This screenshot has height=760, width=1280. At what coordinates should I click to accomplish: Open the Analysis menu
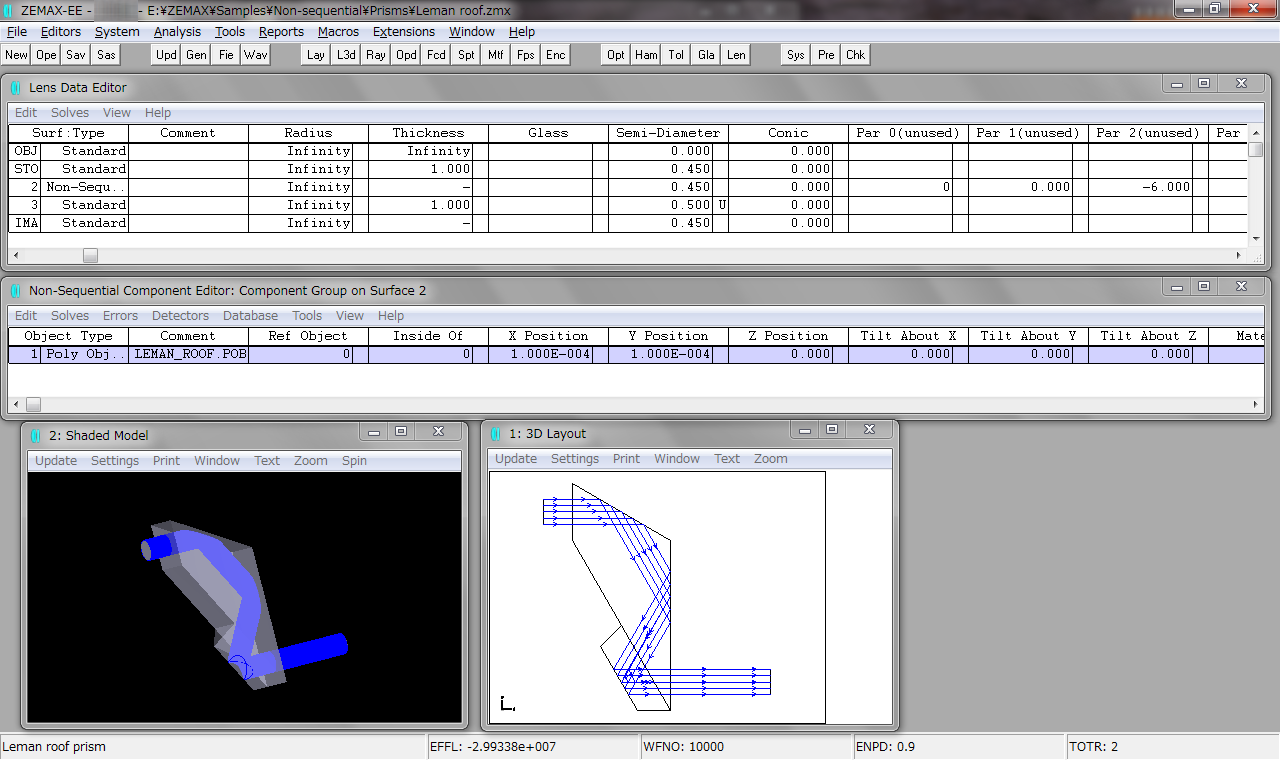pos(178,32)
